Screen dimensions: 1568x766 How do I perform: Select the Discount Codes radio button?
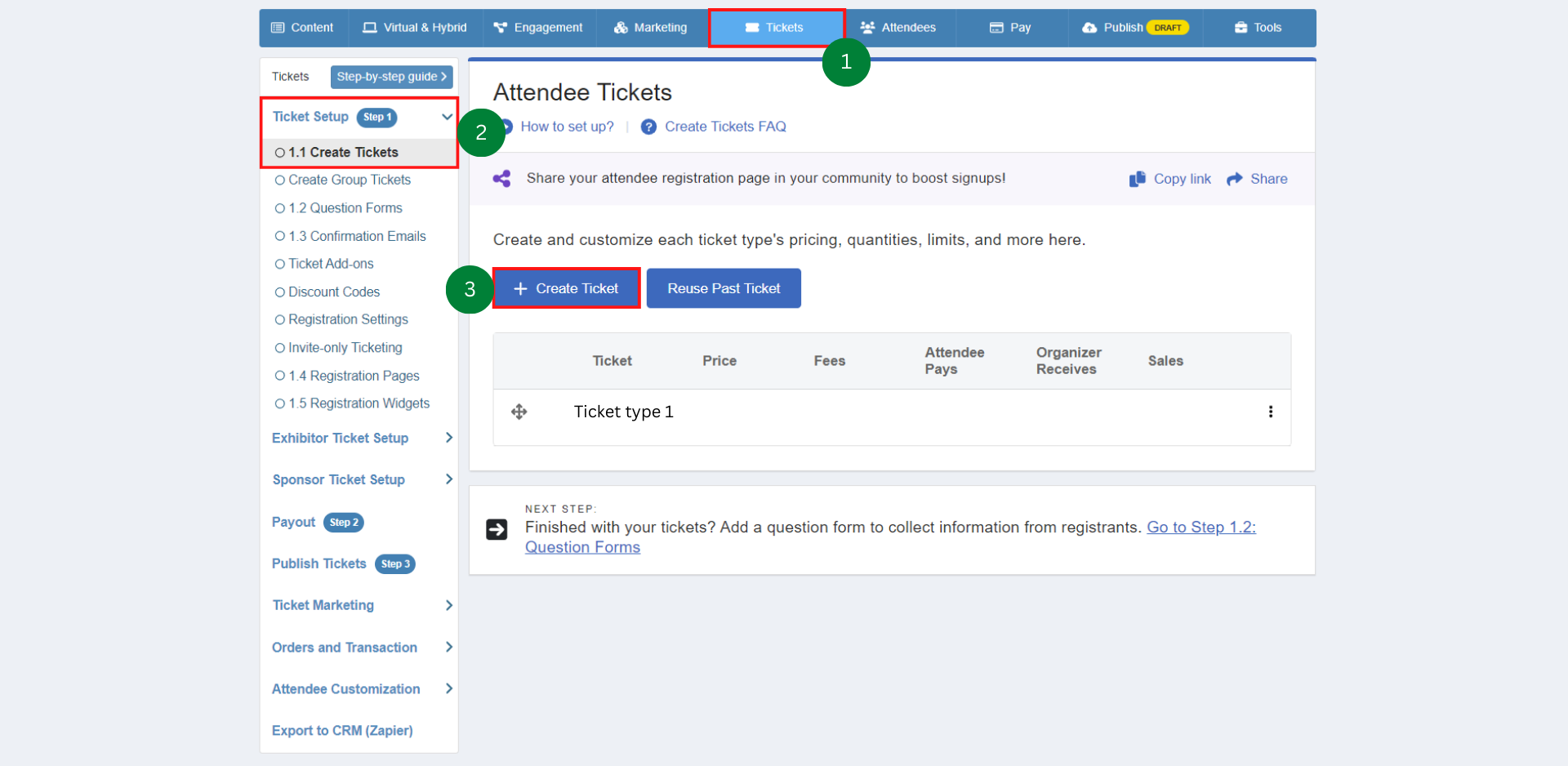pos(280,292)
